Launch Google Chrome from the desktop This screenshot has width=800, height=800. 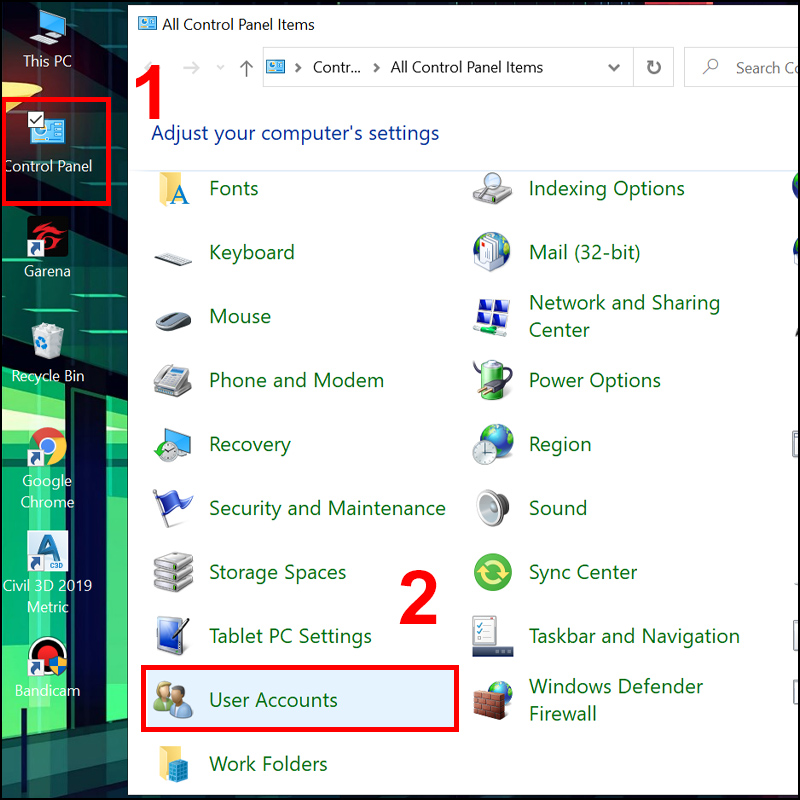46,447
